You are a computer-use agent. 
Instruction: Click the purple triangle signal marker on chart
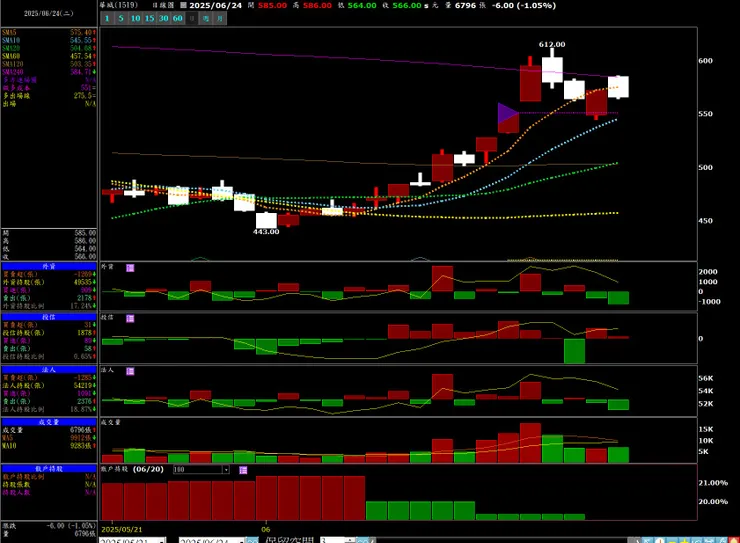pyautogui.click(x=507, y=113)
